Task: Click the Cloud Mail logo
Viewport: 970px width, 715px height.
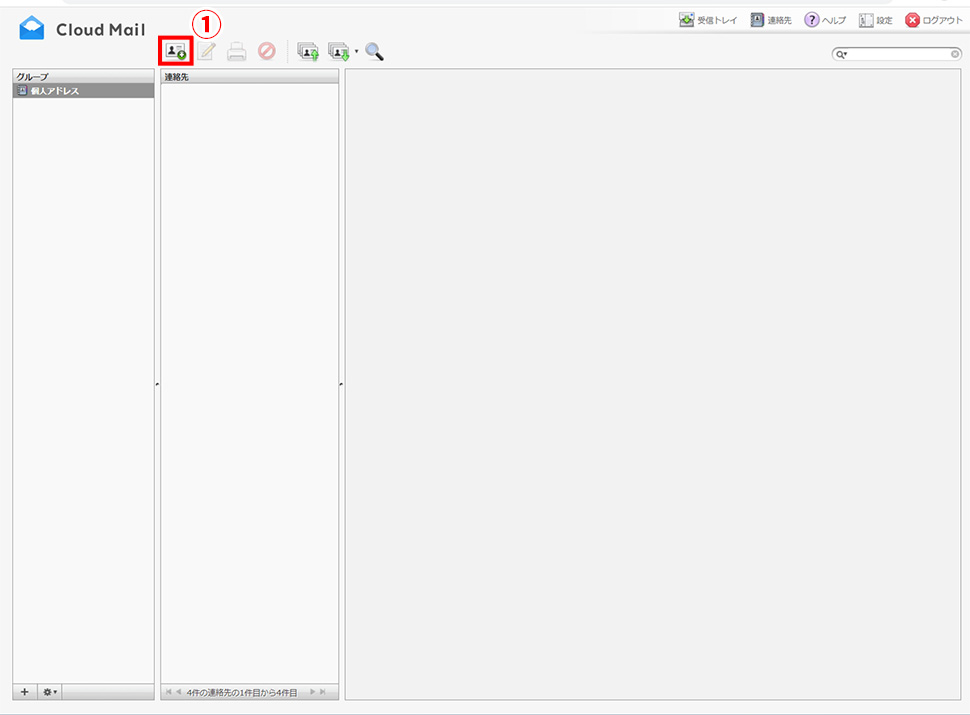Action: pyautogui.click(x=82, y=29)
